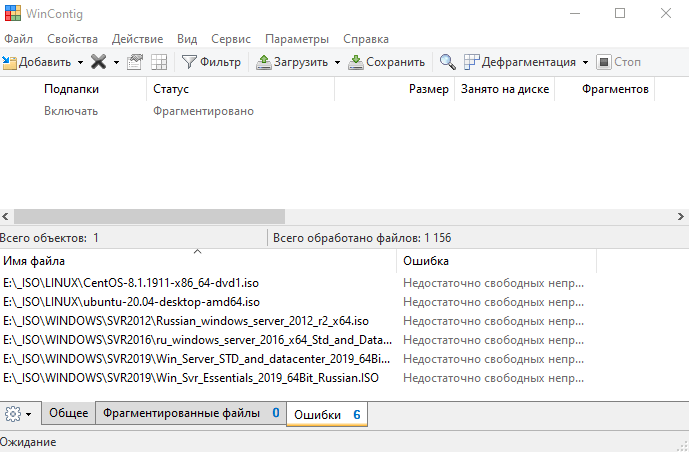689x452 pixels.
Task: Open the Параметры menu
Action: pyautogui.click(x=297, y=39)
